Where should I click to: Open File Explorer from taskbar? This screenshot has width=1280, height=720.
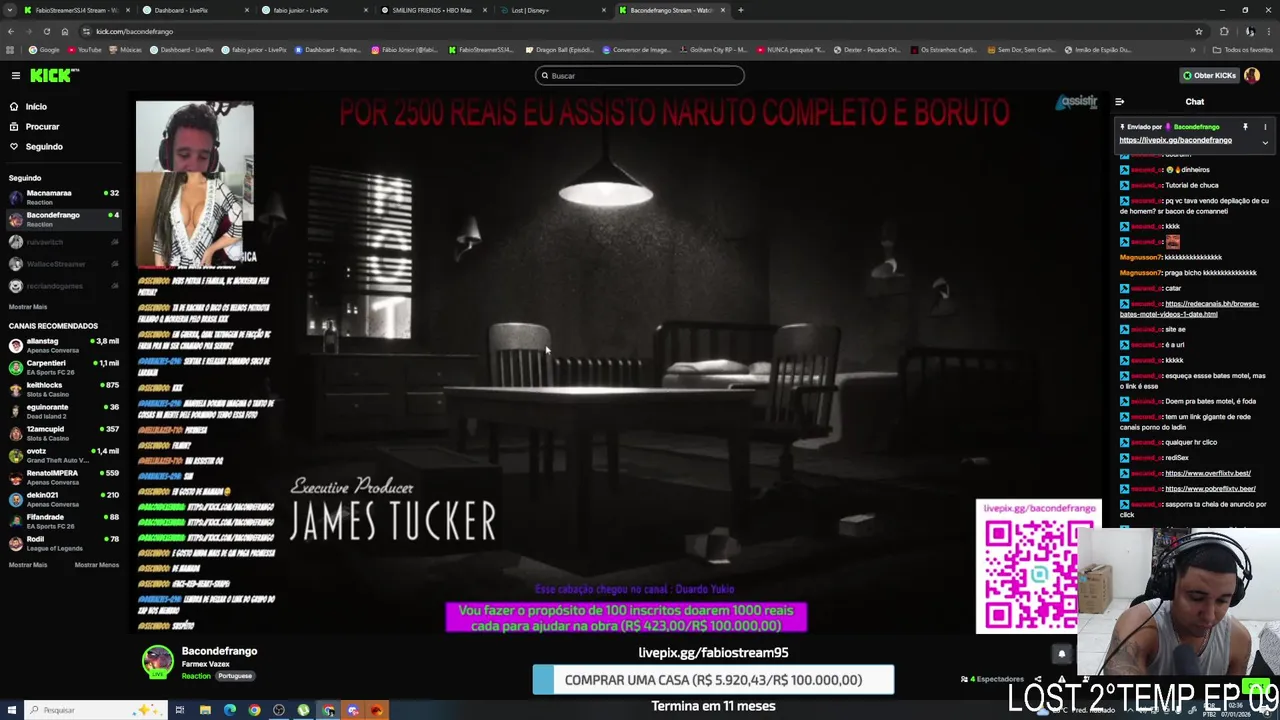(205, 710)
